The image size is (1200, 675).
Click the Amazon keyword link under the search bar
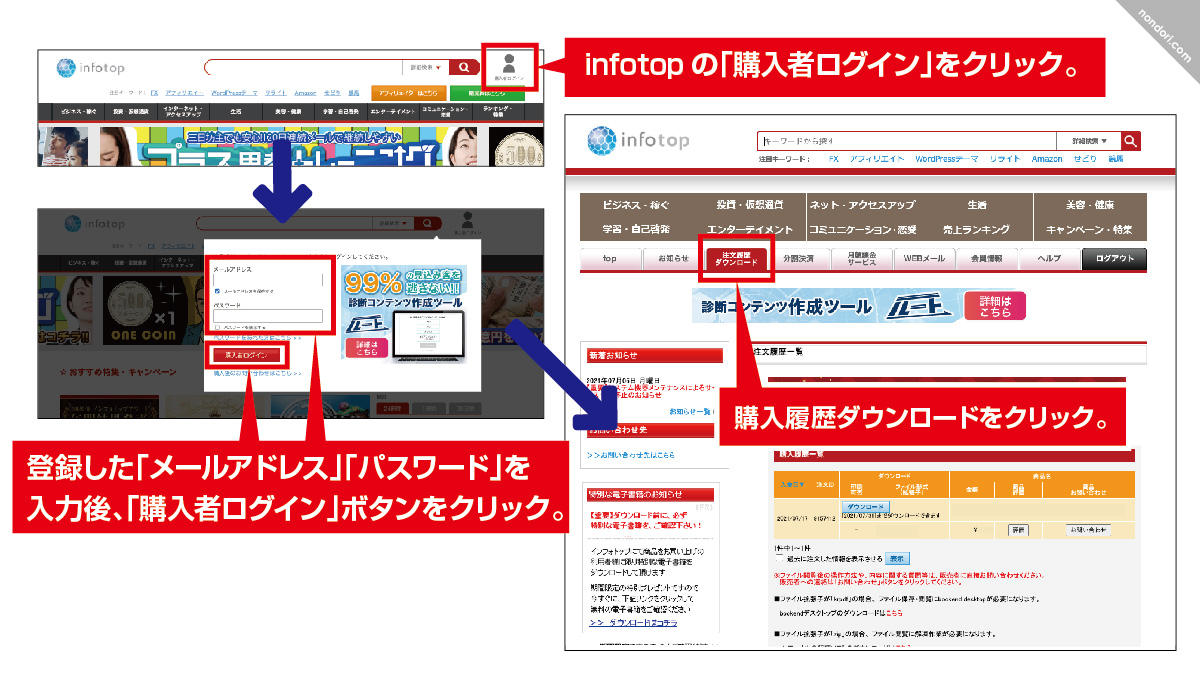tap(1049, 158)
